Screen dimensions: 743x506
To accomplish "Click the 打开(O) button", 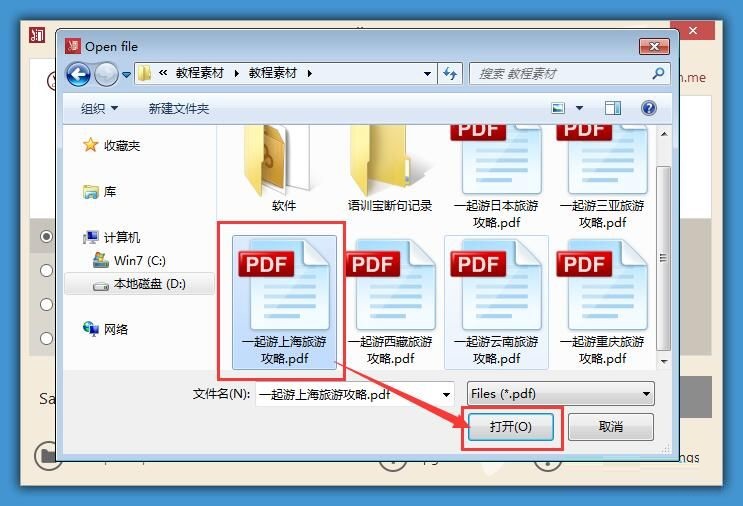I will 510,427.
